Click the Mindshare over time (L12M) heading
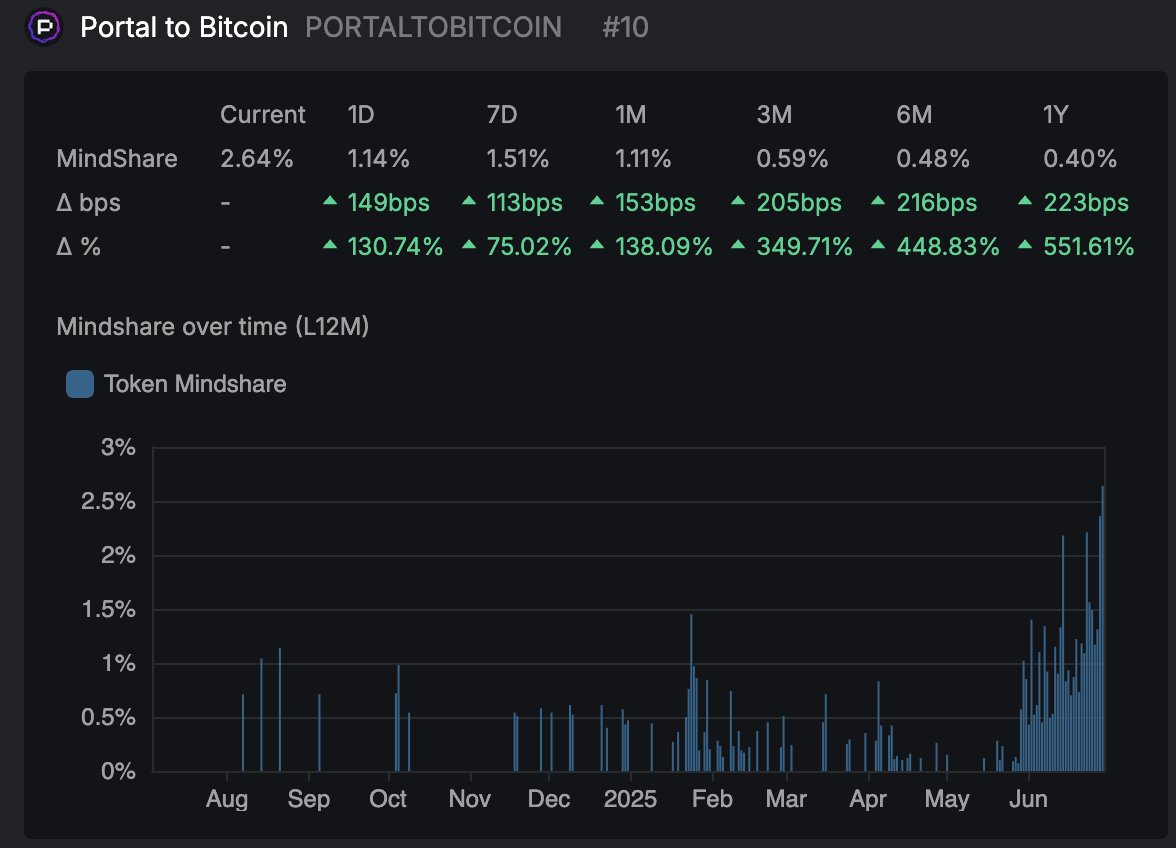 tap(212, 326)
